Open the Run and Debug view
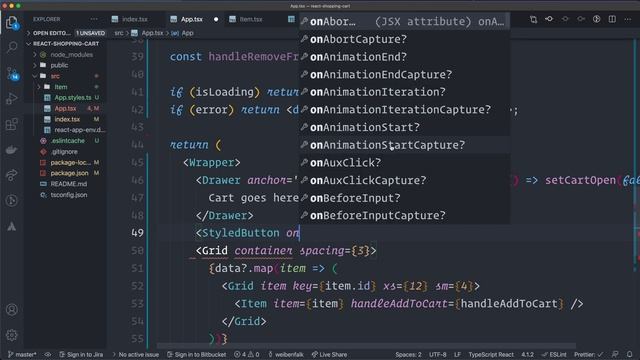Screen dimensions: 640x360 tap(12, 99)
